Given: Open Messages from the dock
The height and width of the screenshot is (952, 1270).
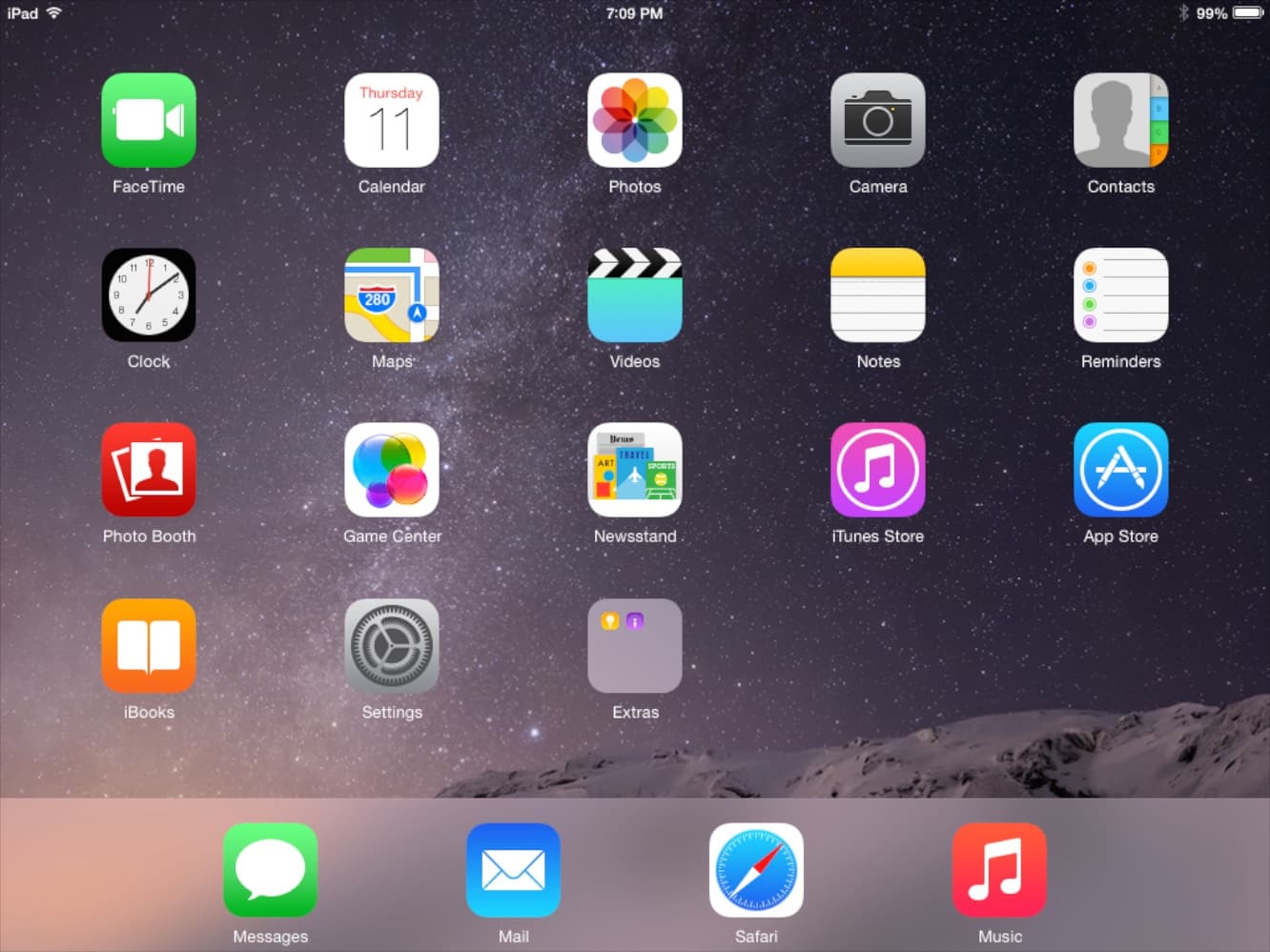Looking at the screenshot, I should coord(270,869).
